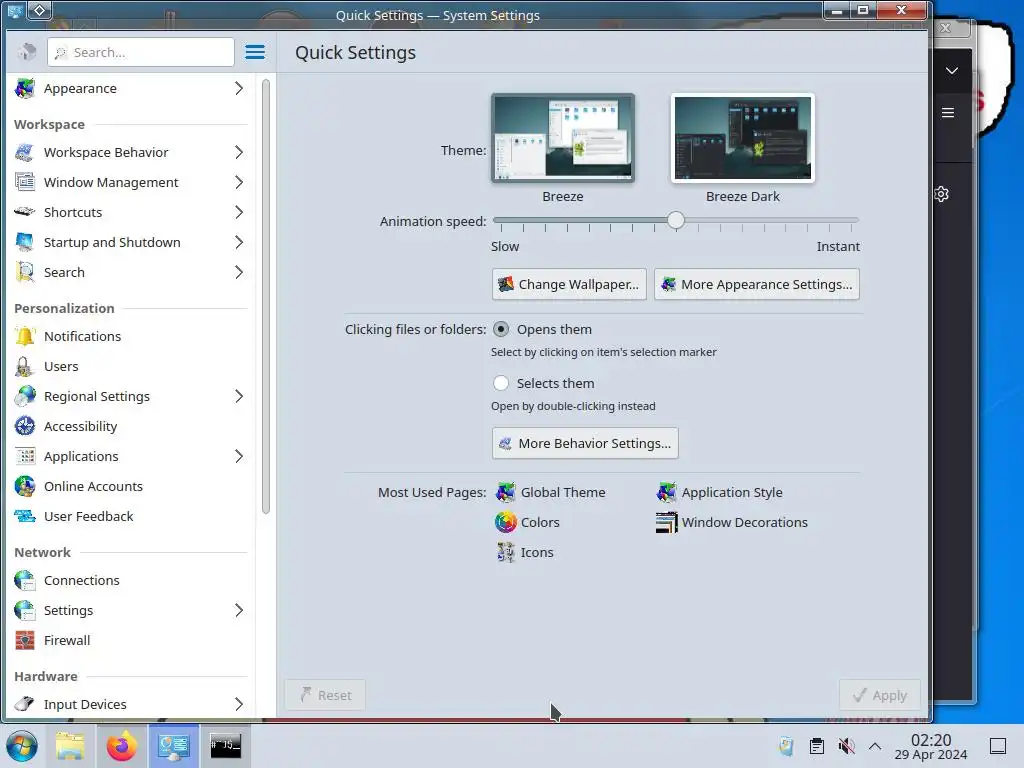Open hamburger menu in background window
Viewport: 1024px width, 768px height.
tap(948, 113)
